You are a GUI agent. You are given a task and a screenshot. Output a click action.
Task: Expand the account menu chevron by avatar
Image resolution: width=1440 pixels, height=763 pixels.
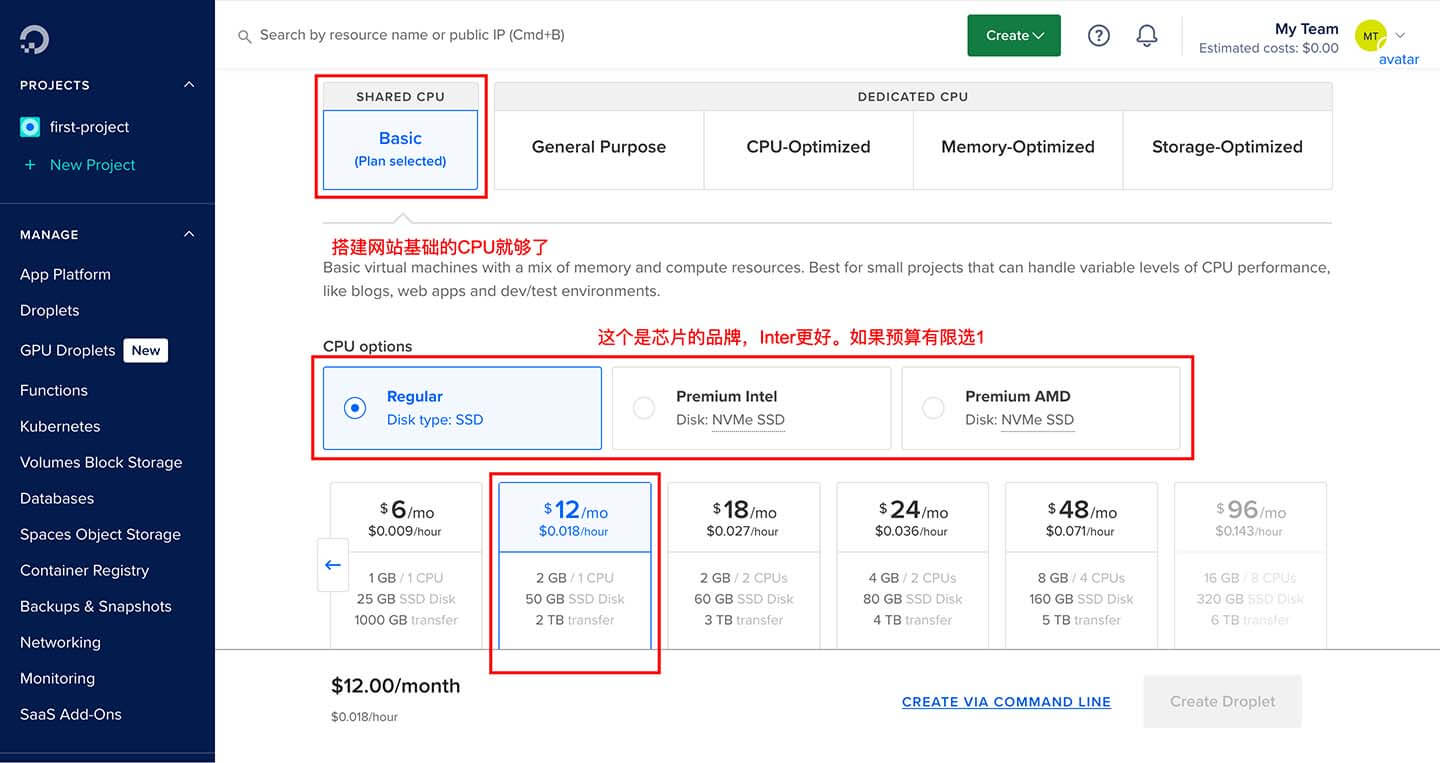coord(1400,35)
